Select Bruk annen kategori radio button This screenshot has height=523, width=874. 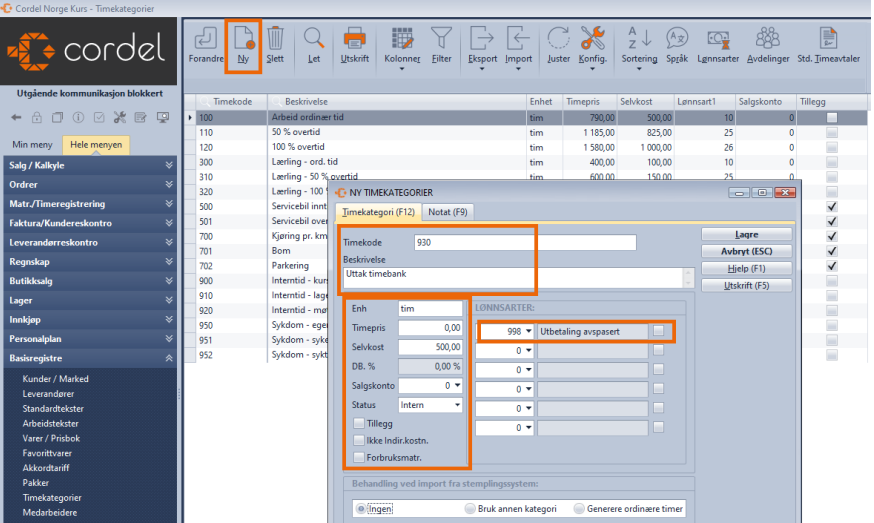470,509
